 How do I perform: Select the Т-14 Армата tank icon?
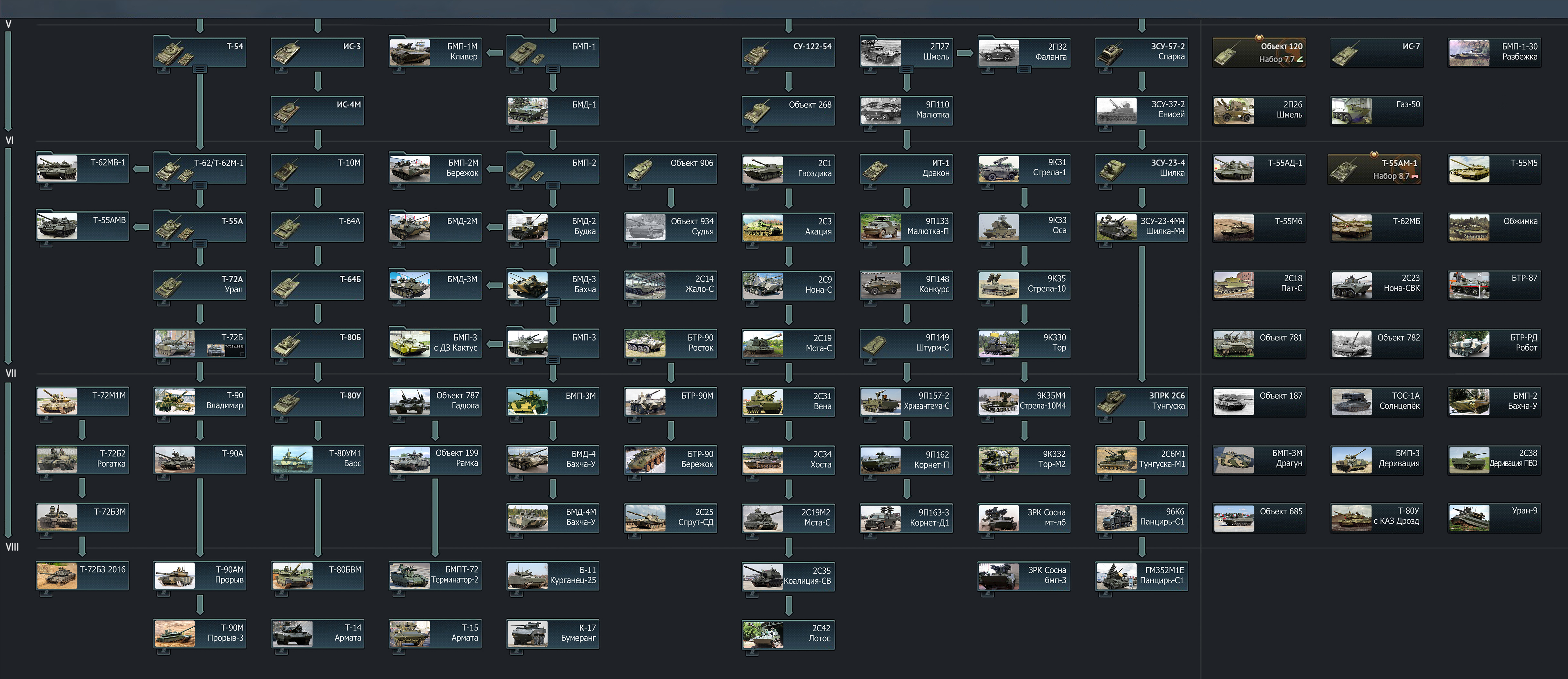(x=292, y=633)
